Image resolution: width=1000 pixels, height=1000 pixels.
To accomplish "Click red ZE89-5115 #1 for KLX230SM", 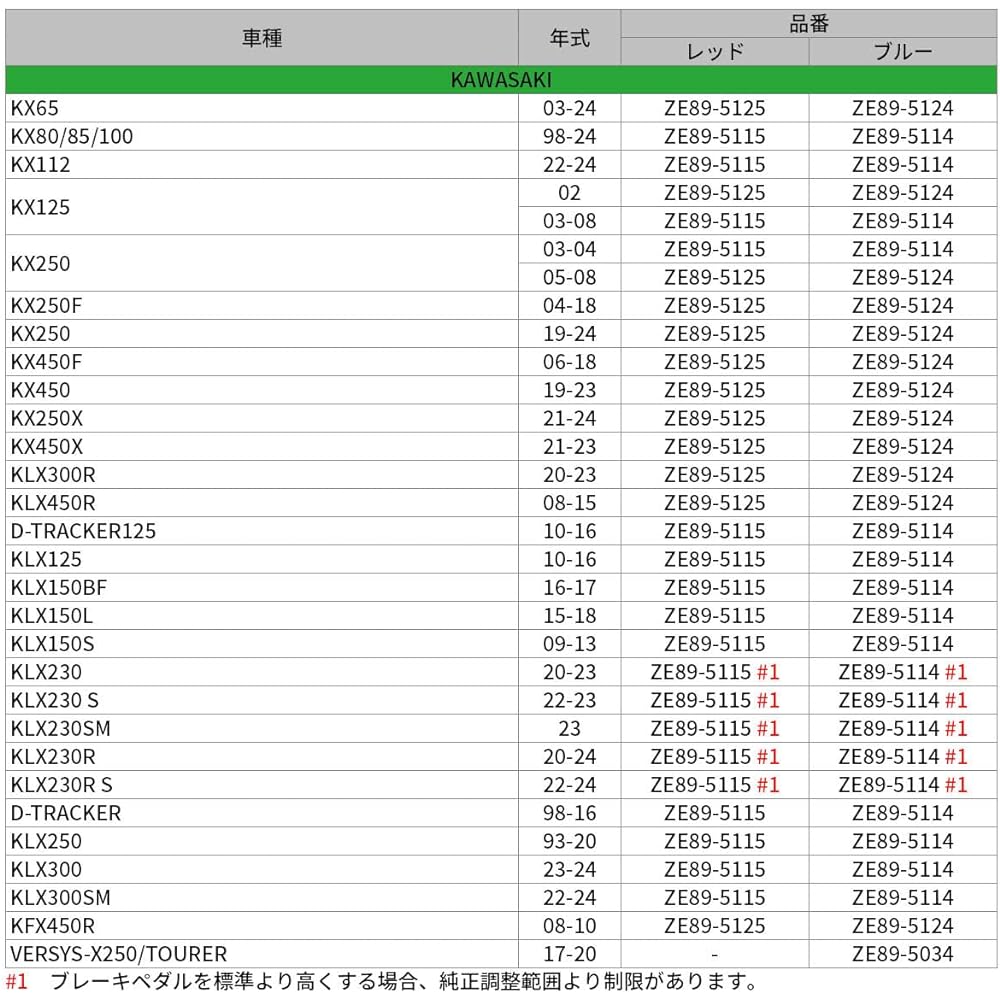I will pos(714,728).
